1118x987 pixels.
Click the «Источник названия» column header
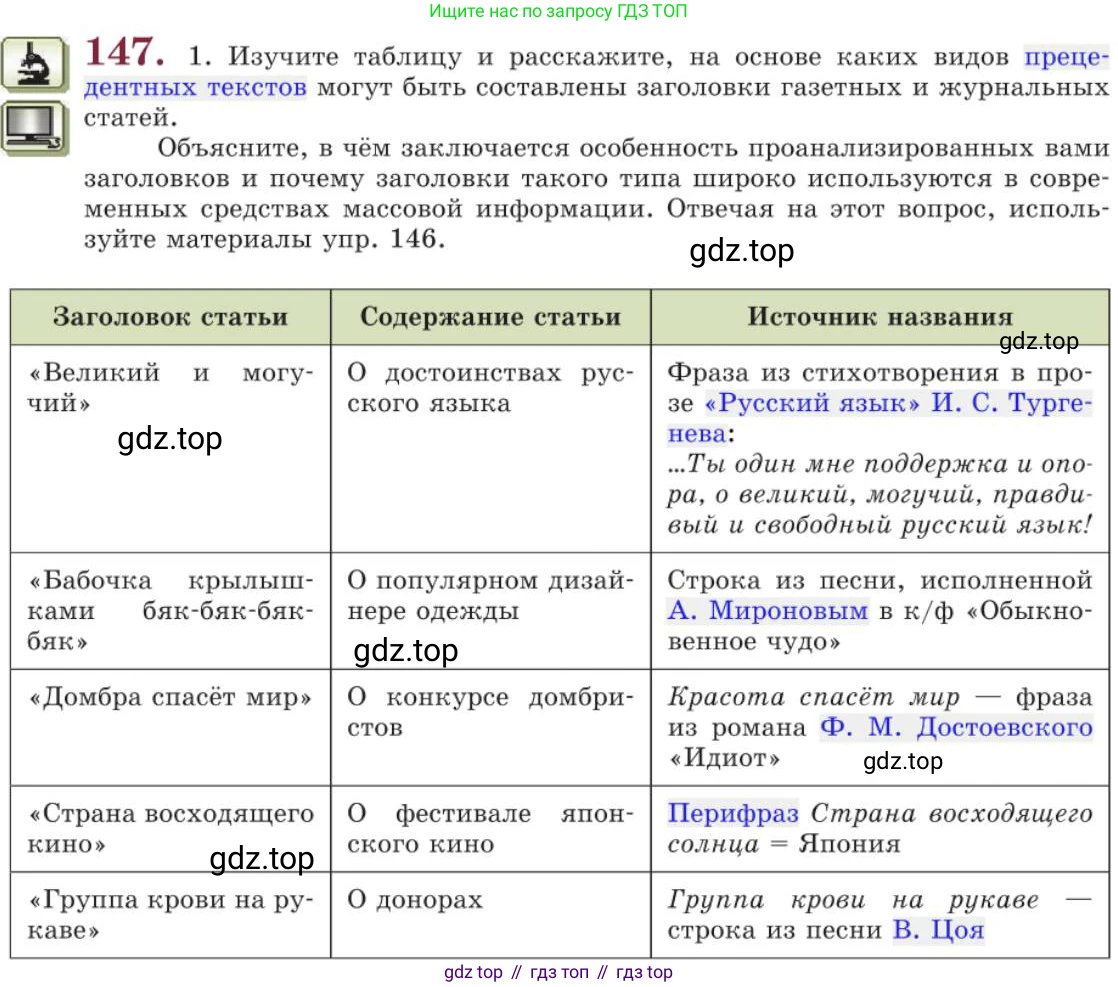pyautogui.click(x=880, y=317)
